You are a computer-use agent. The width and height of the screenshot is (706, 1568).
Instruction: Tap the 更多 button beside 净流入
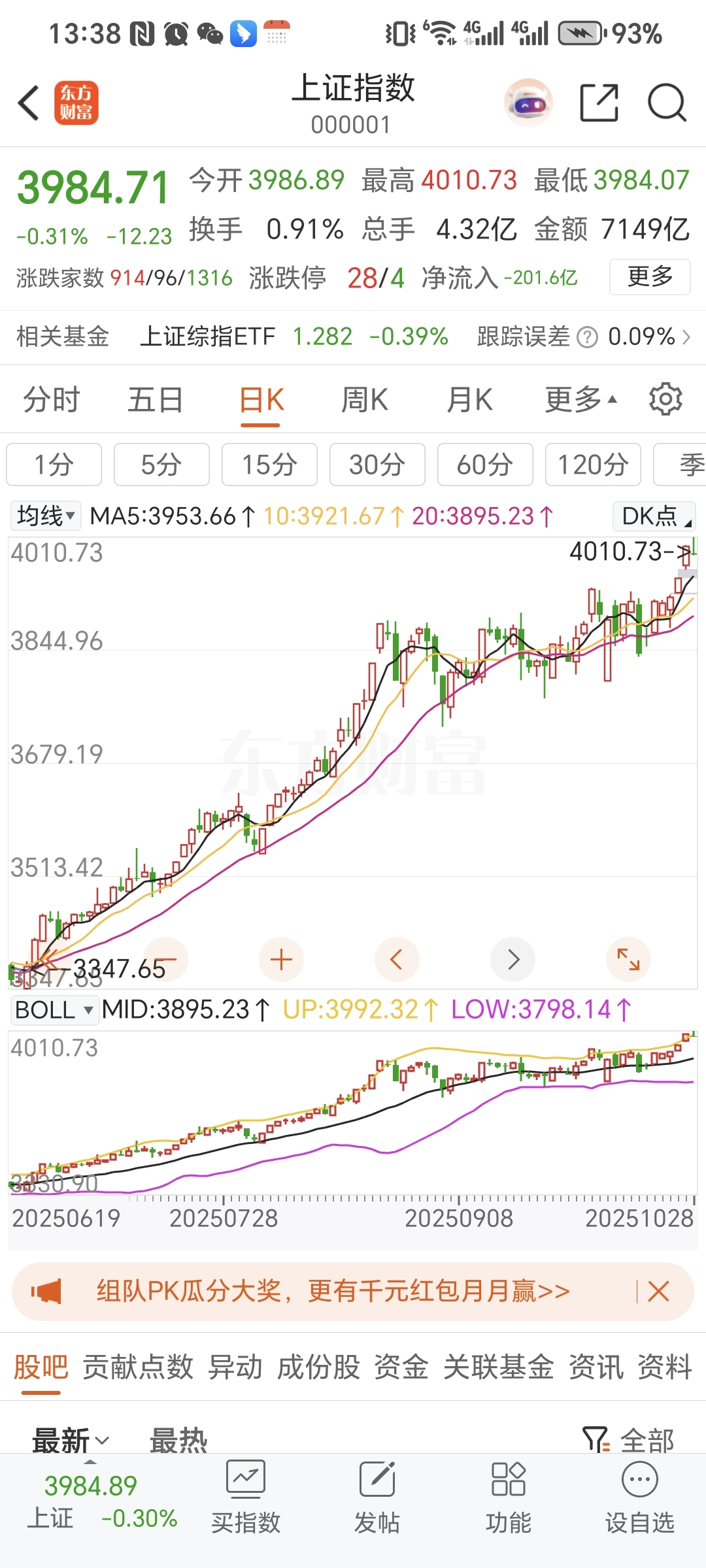point(650,277)
